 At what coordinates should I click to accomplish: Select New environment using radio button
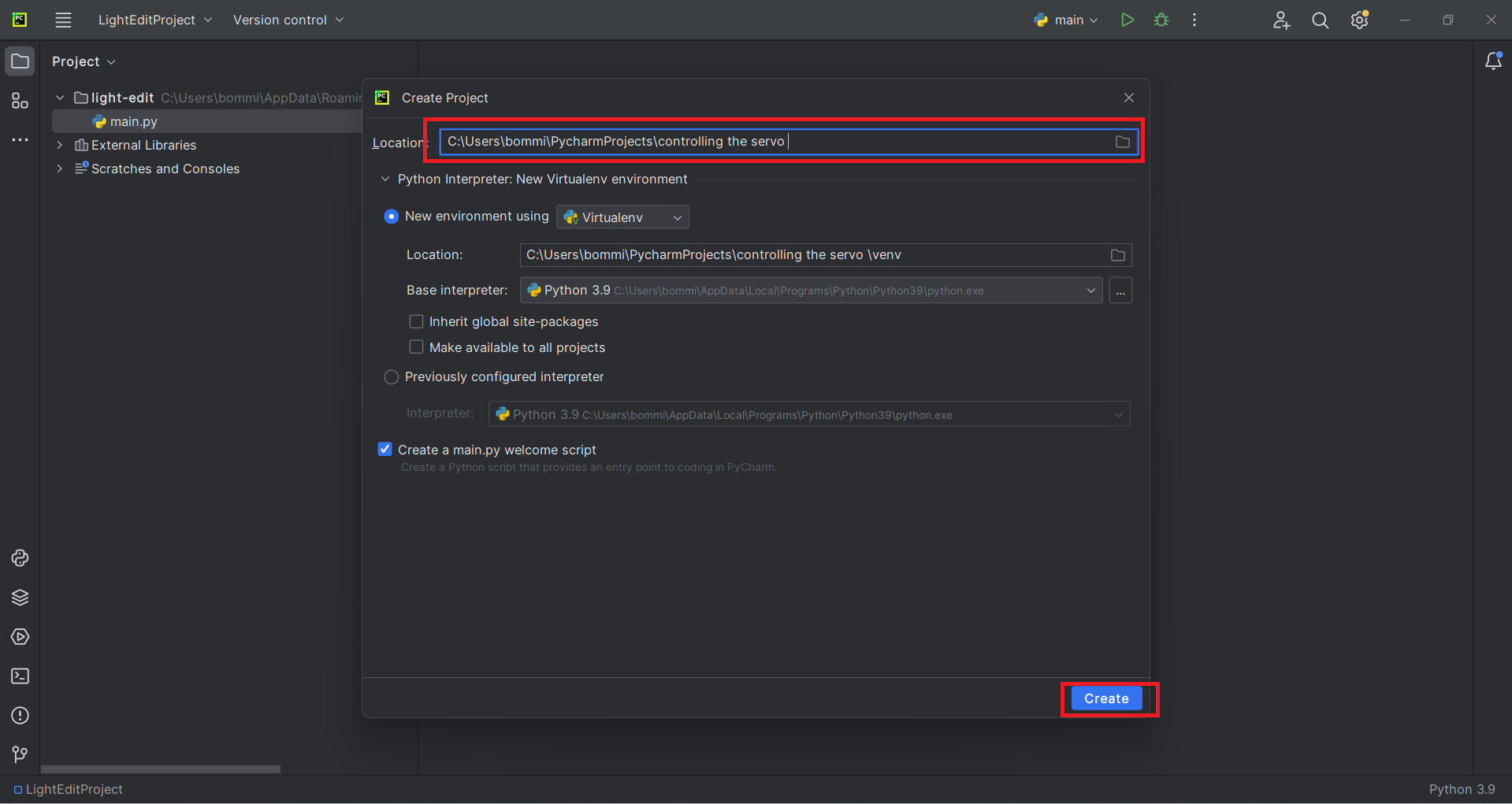[x=391, y=217]
